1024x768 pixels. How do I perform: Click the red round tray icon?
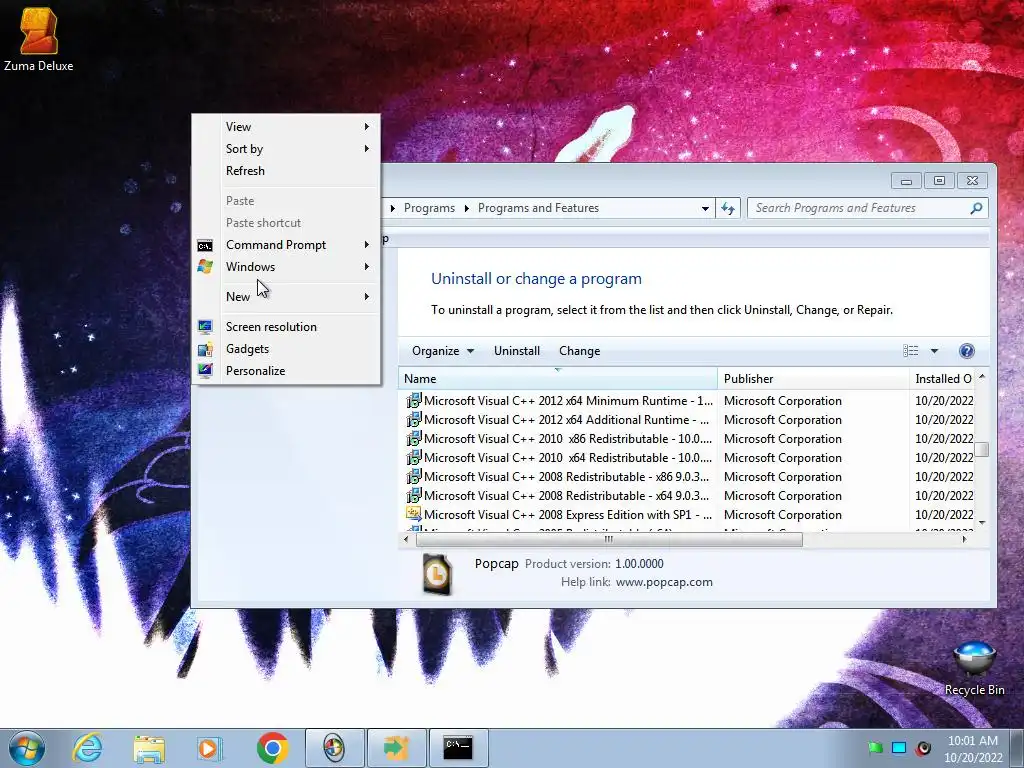[923, 748]
